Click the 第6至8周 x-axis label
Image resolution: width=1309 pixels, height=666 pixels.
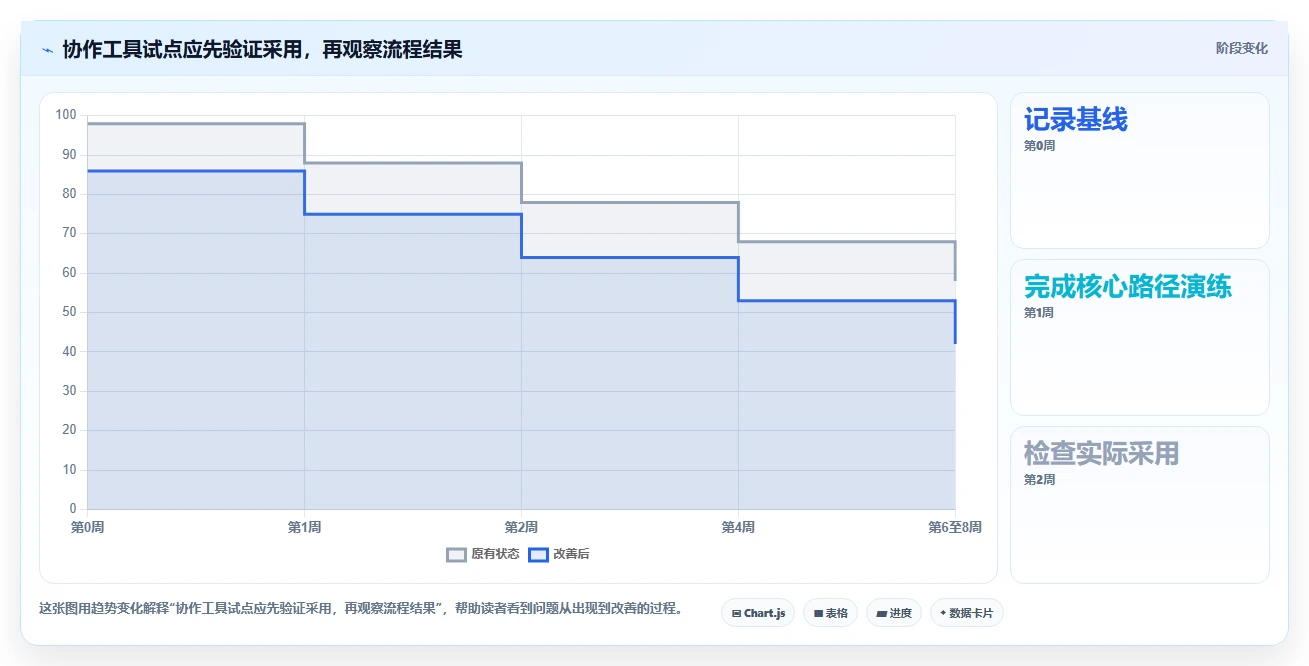pyautogui.click(x=955, y=527)
